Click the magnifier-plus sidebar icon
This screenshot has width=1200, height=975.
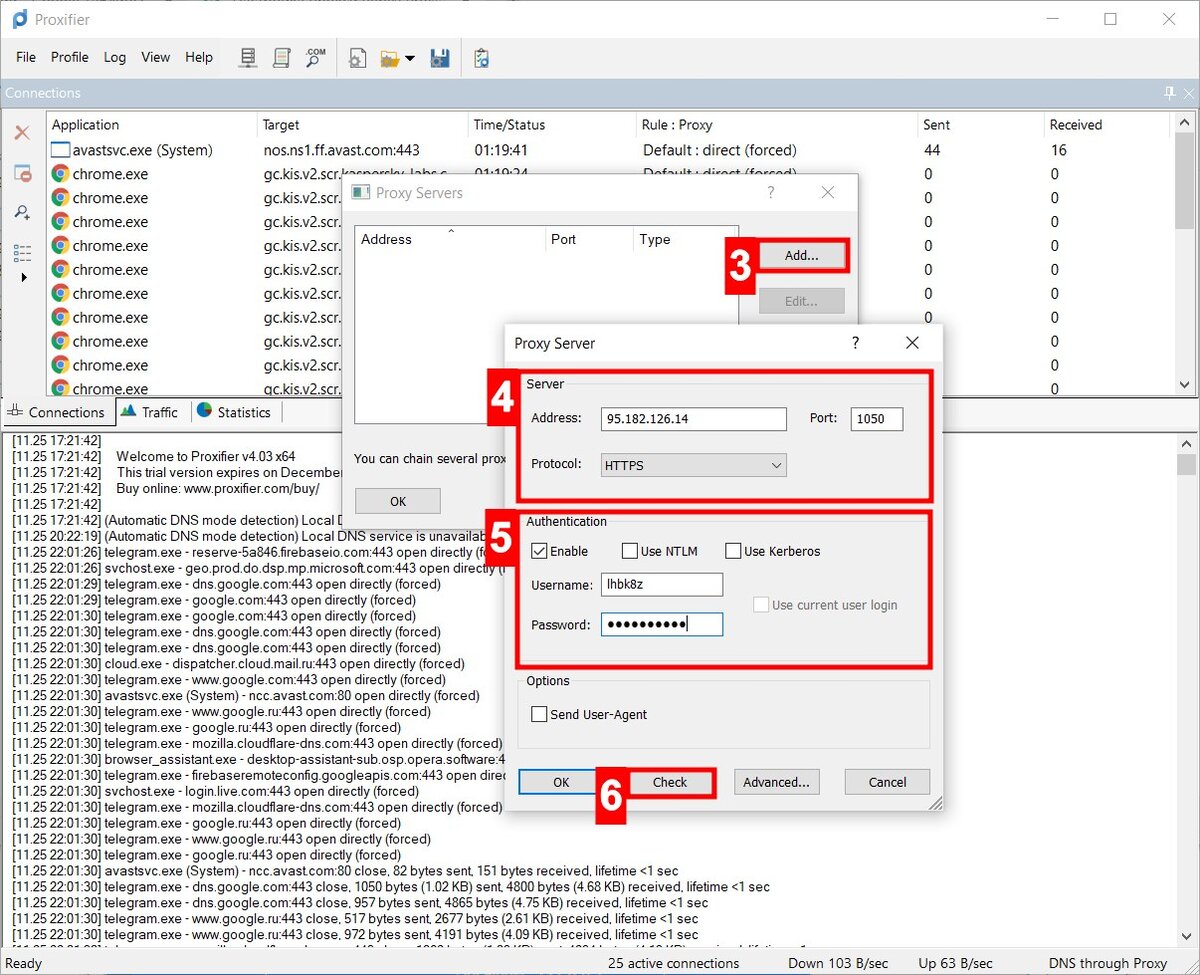point(22,212)
